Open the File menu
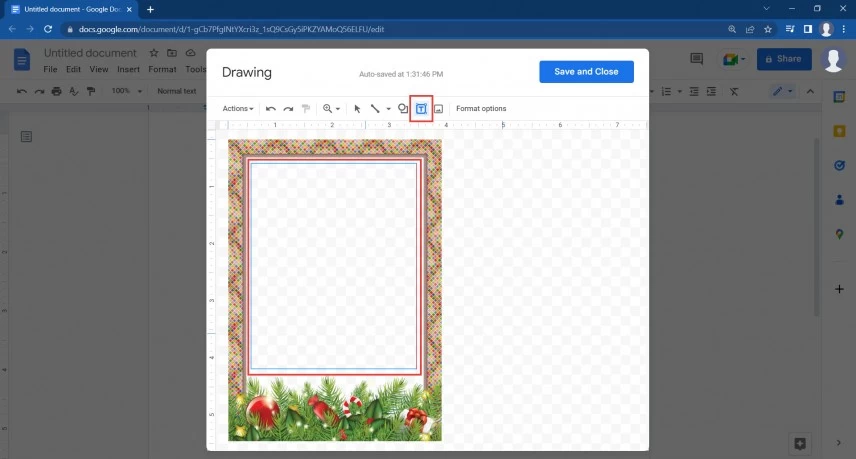 click(50, 70)
